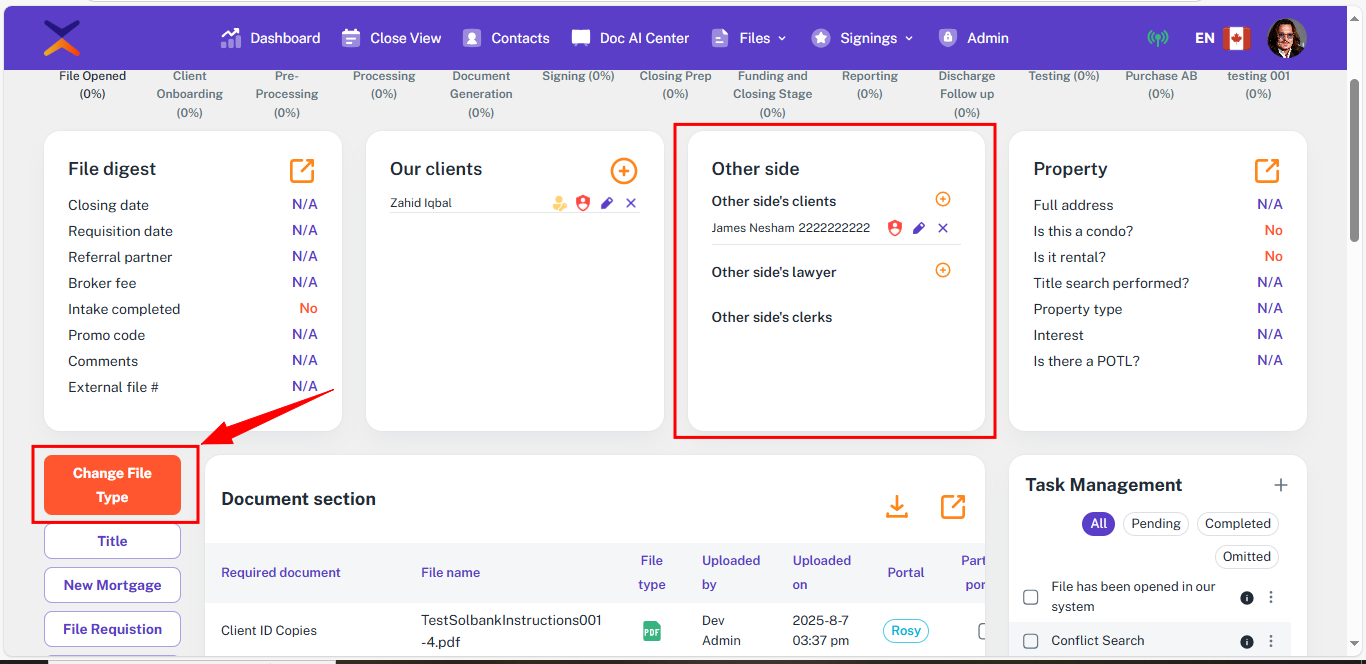Add a new client in Our clients

click(623, 171)
